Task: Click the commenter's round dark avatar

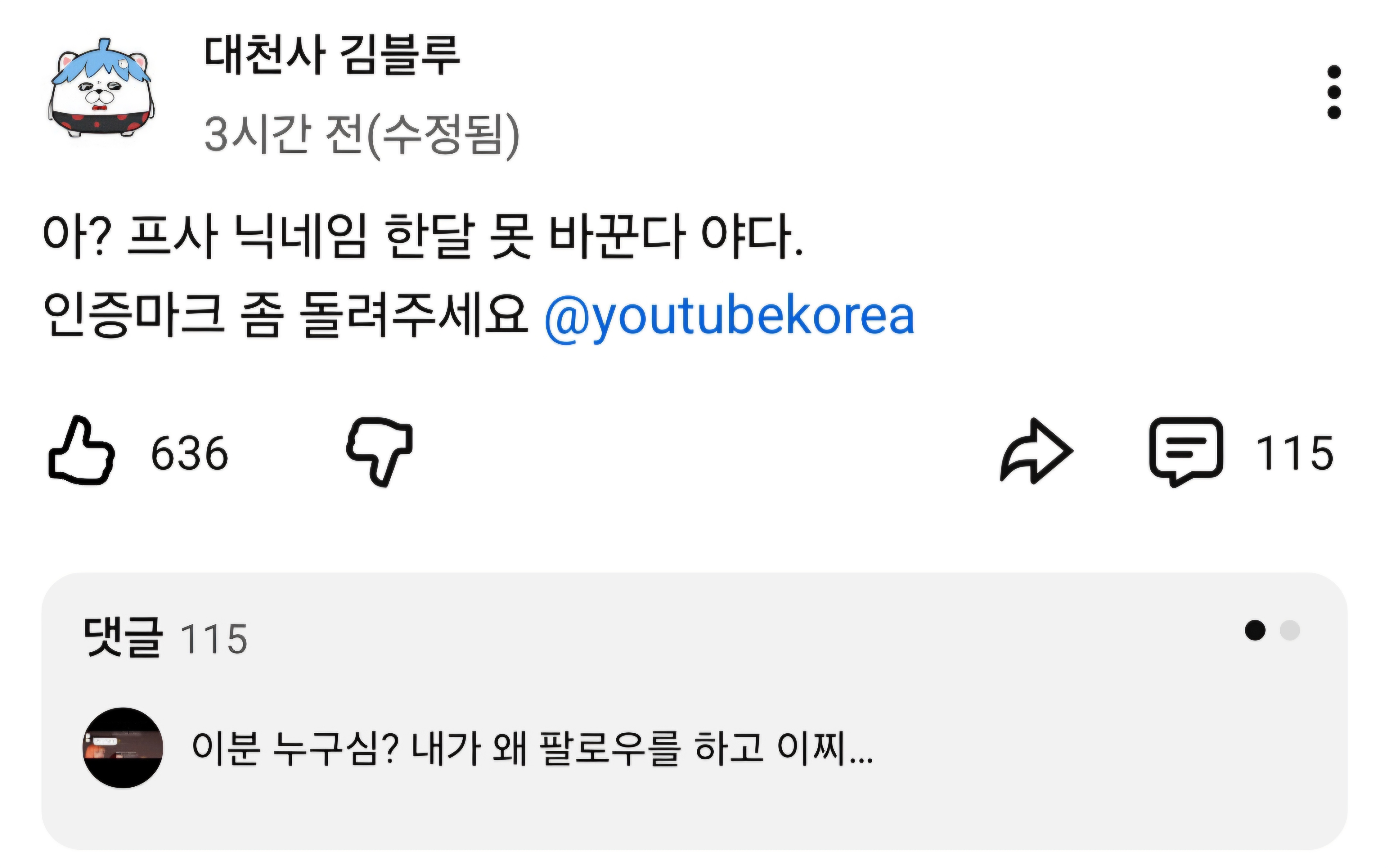Action: pyautogui.click(x=123, y=747)
